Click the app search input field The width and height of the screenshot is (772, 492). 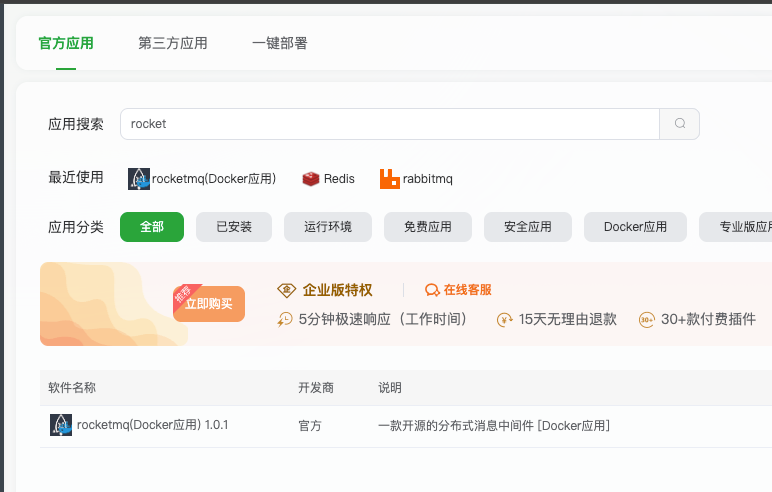389,124
